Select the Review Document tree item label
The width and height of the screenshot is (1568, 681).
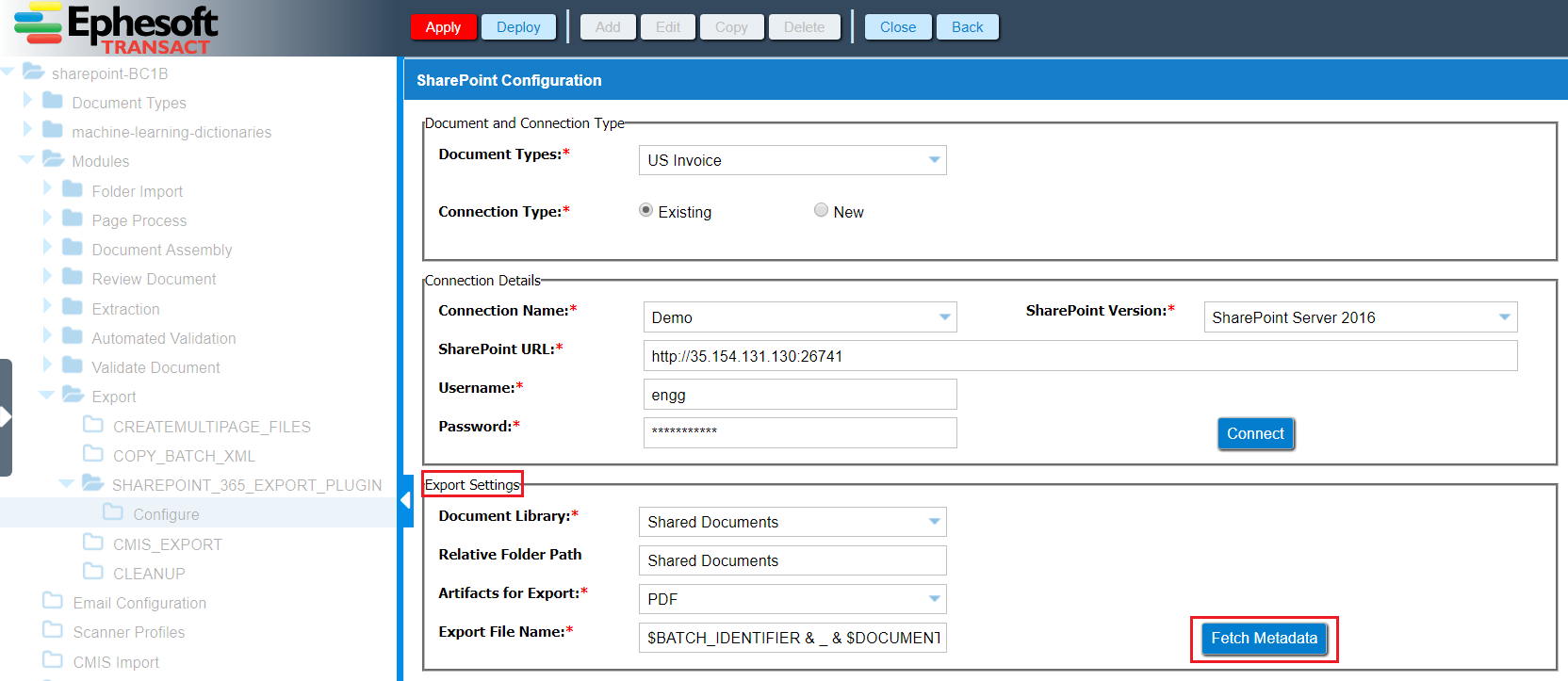coord(154,279)
